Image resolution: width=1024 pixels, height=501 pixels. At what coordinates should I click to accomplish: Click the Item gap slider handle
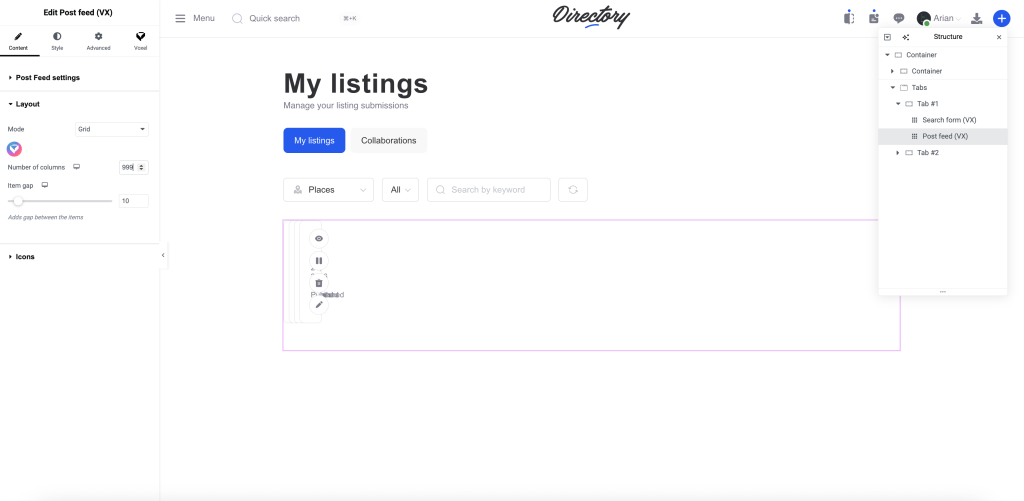(18, 201)
